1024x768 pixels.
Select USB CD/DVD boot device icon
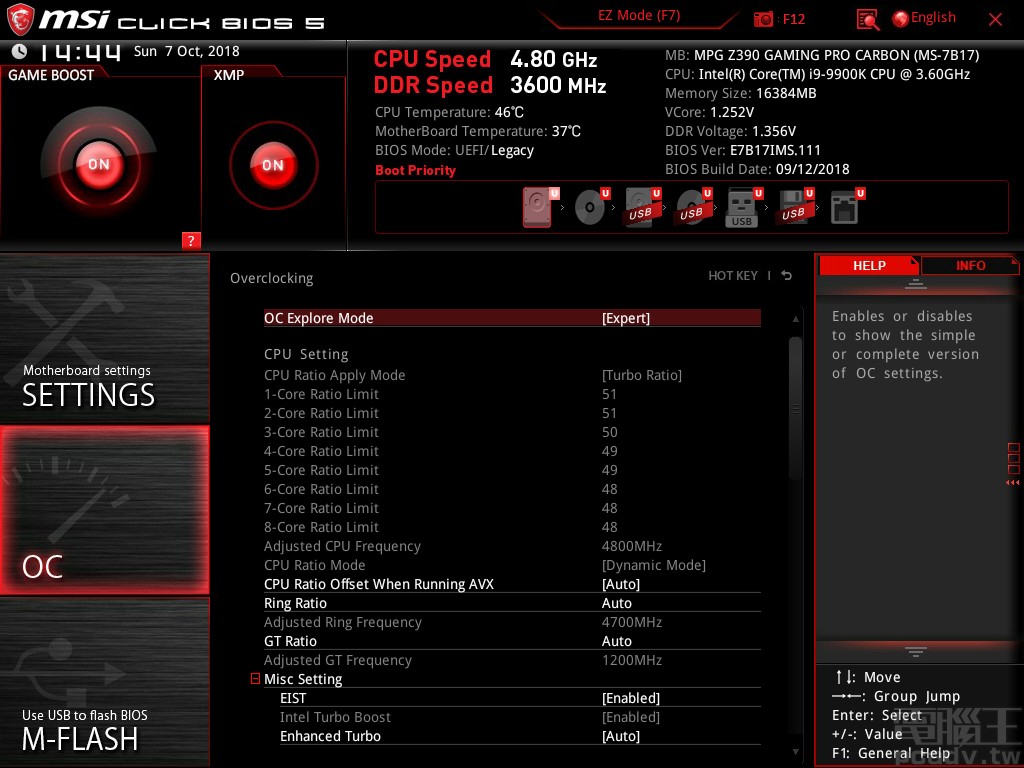(x=694, y=207)
